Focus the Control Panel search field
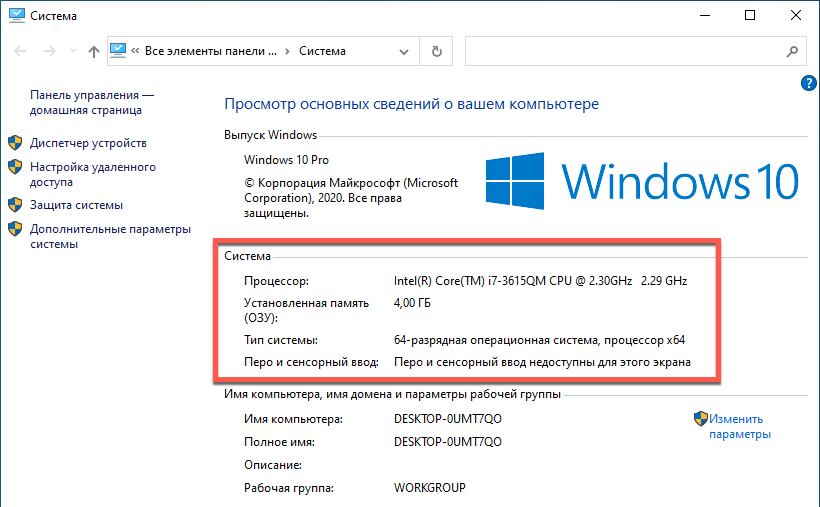Viewport: 820px width, 507px height. (x=635, y=51)
